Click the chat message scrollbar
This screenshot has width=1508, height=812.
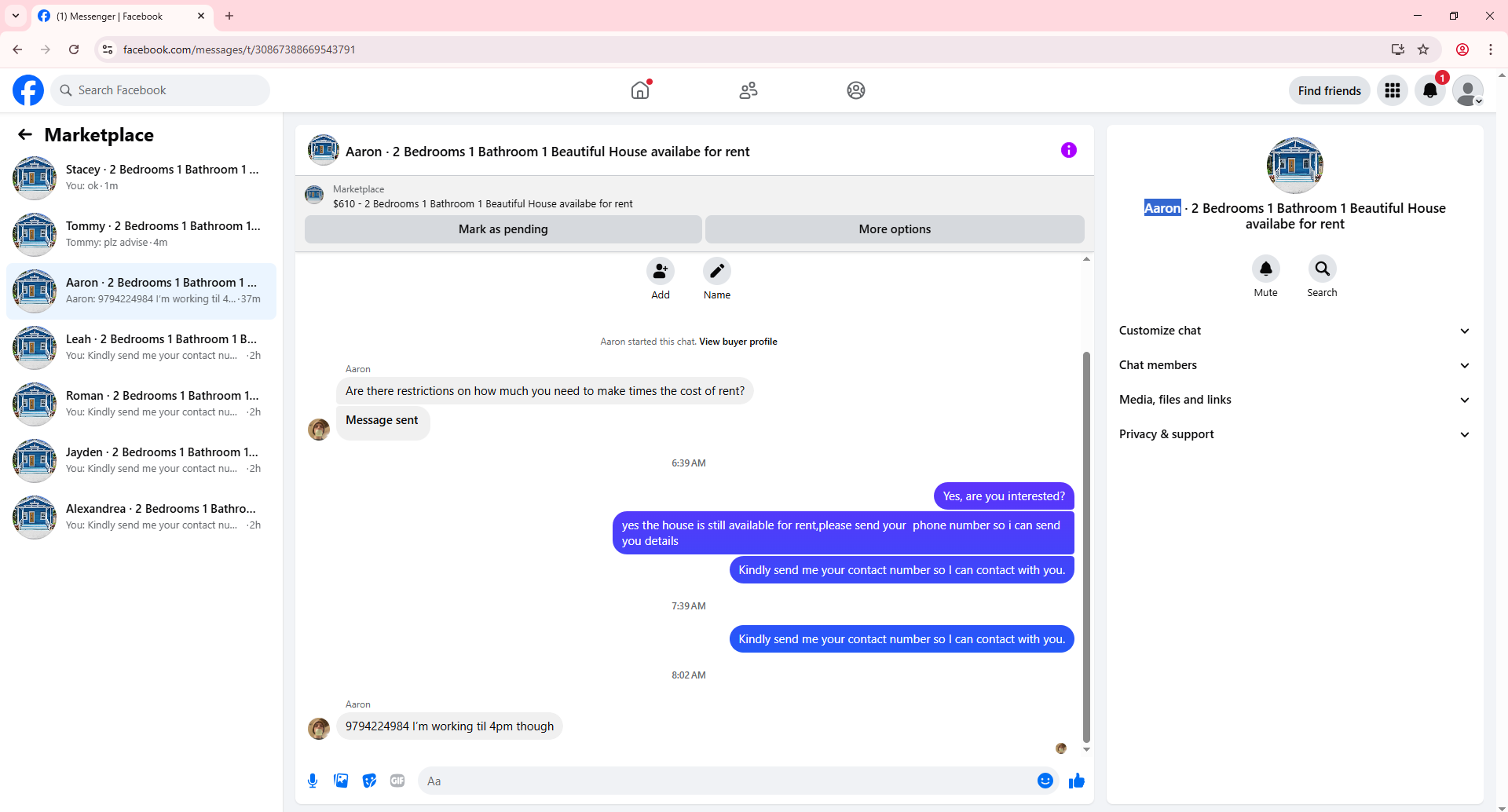(1086, 547)
